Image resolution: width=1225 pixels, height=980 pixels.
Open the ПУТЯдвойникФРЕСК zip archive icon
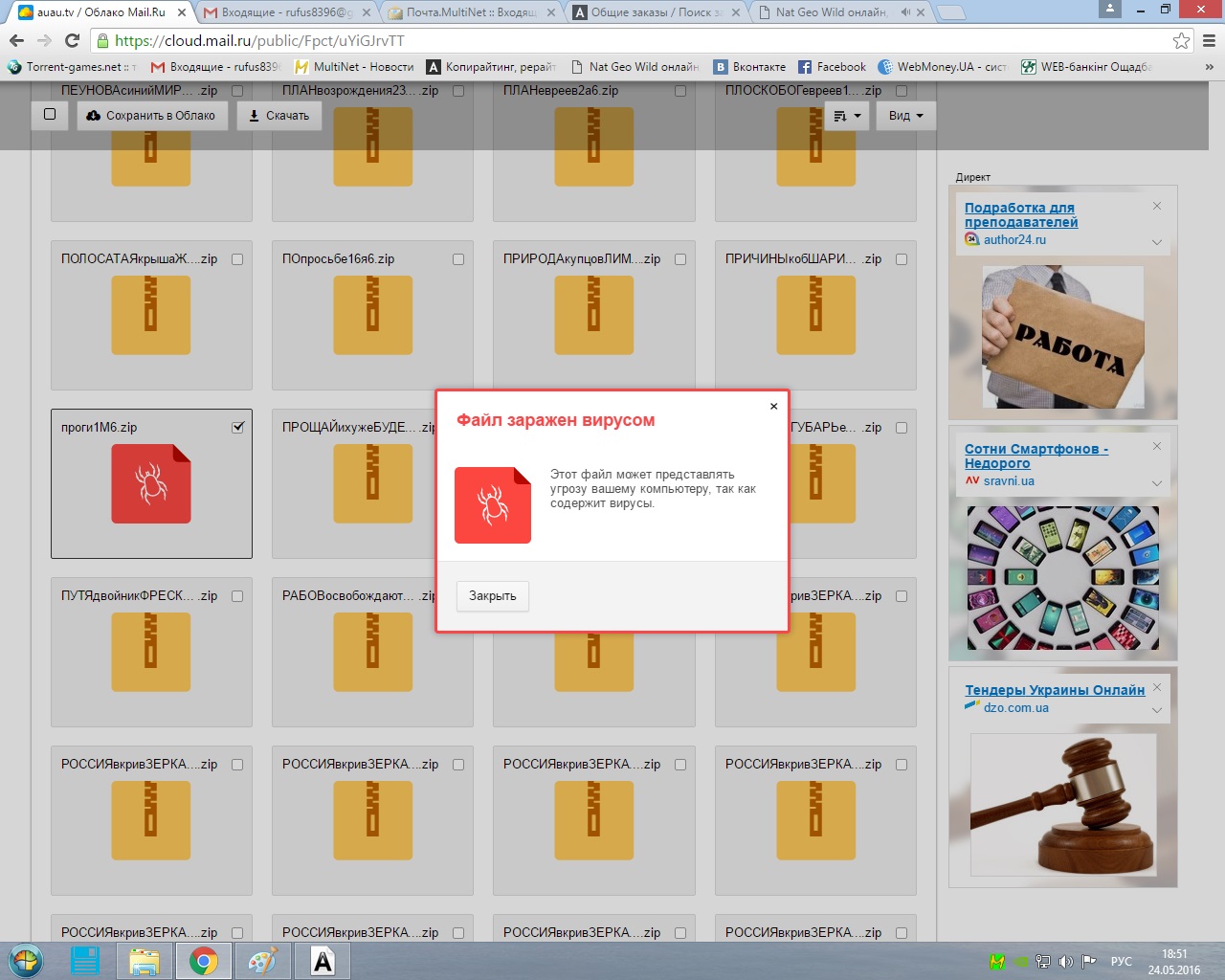151,652
